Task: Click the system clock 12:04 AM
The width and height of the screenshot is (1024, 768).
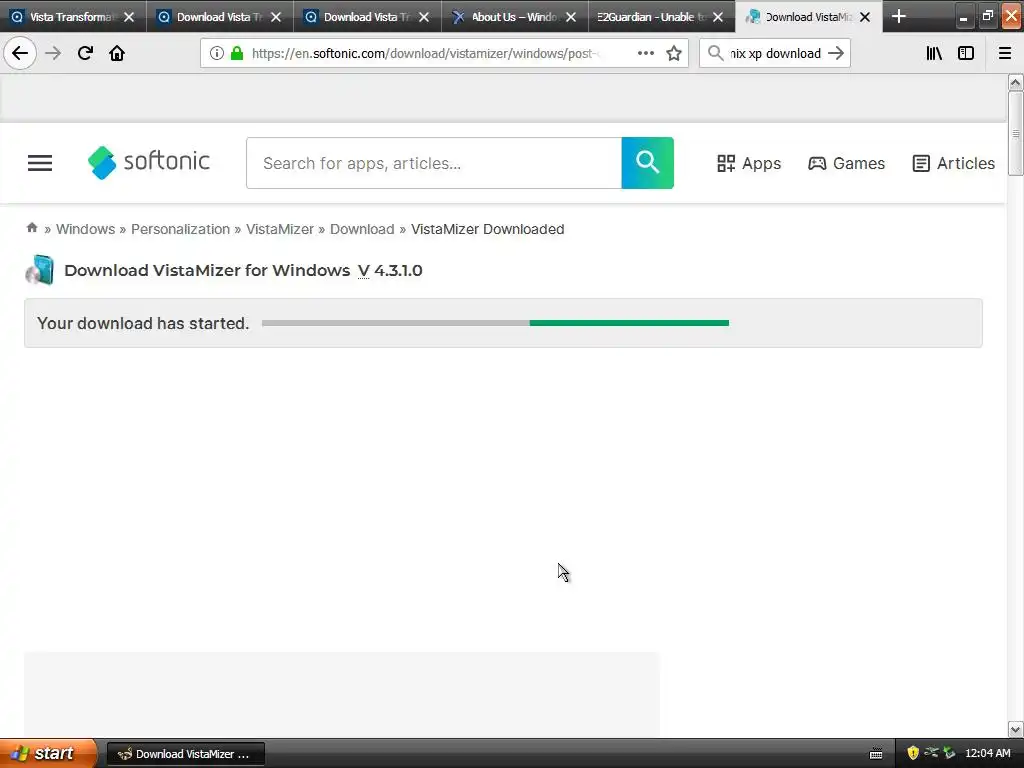Action: click(987, 753)
